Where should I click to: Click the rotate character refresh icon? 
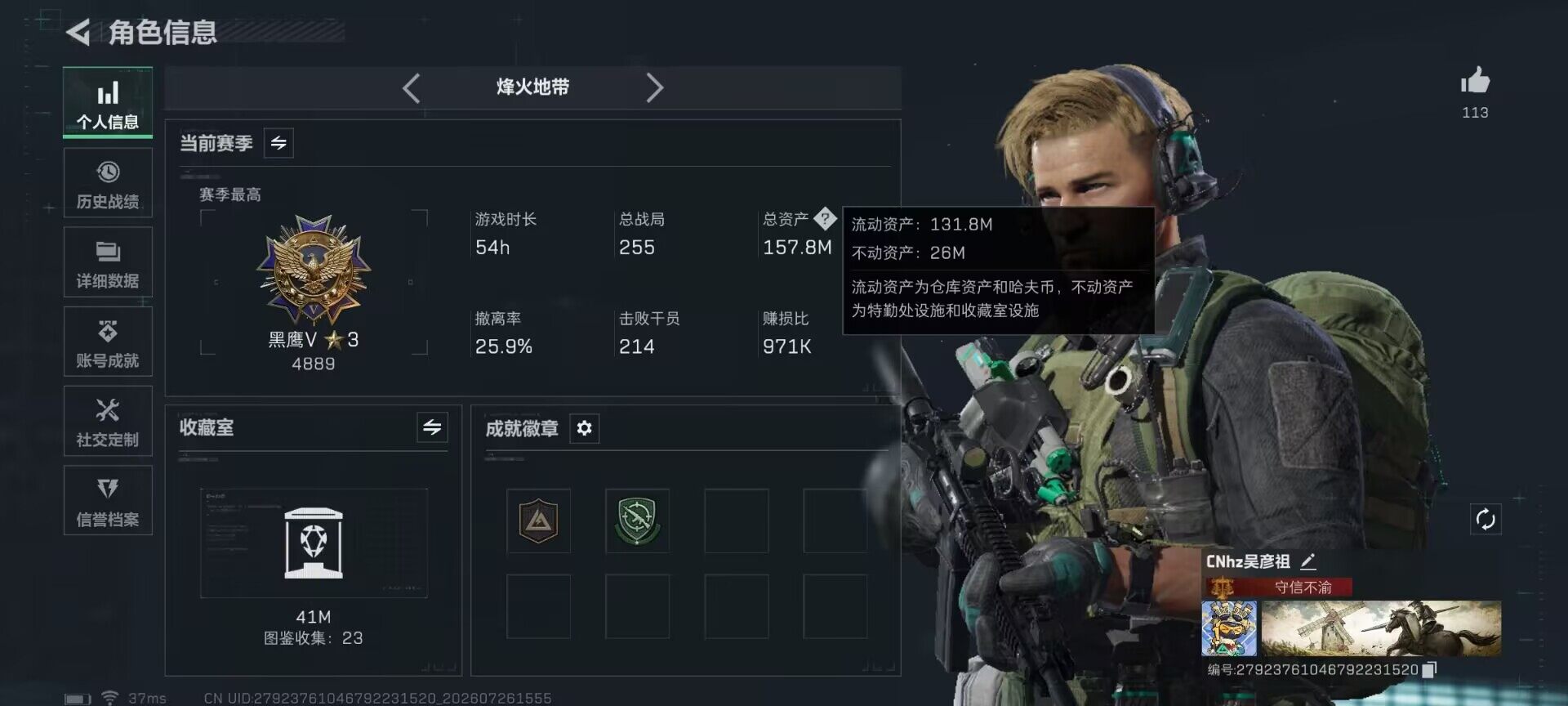click(1486, 519)
